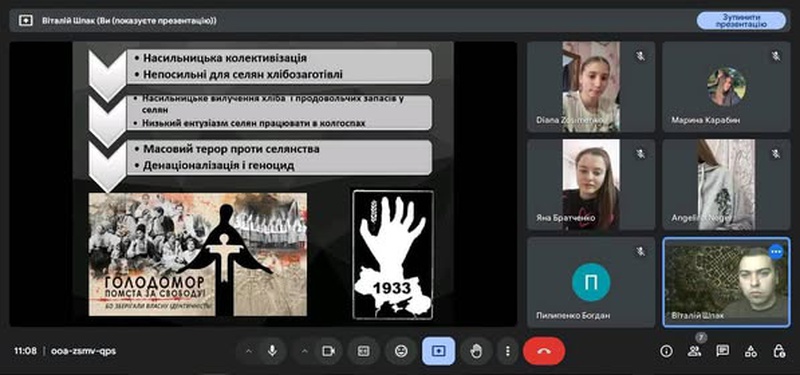
Task: End the call with red button
Action: pyautogui.click(x=544, y=351)
